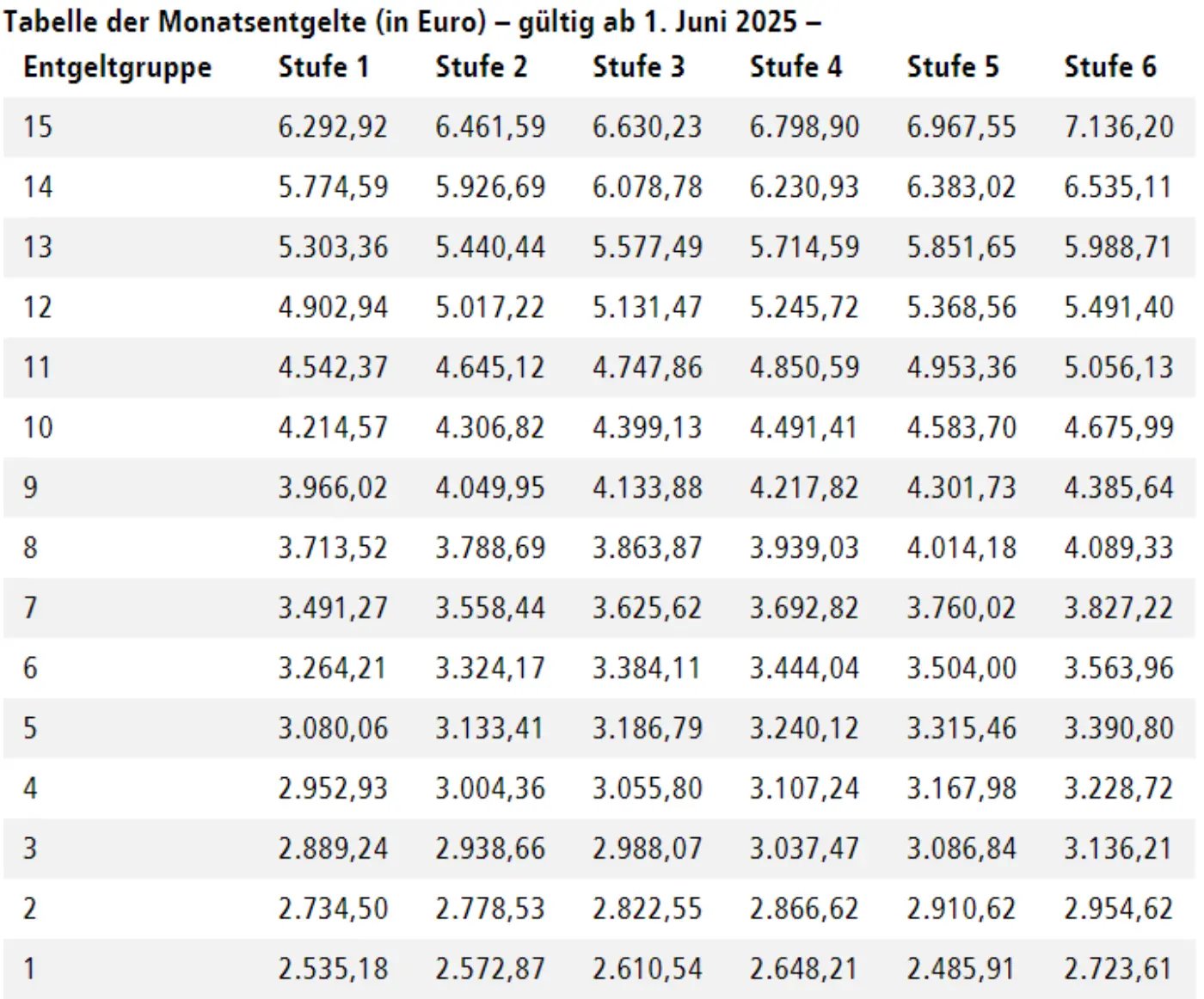
Task: Click the Entgeltgruppe column header
Action: (118, 68)
